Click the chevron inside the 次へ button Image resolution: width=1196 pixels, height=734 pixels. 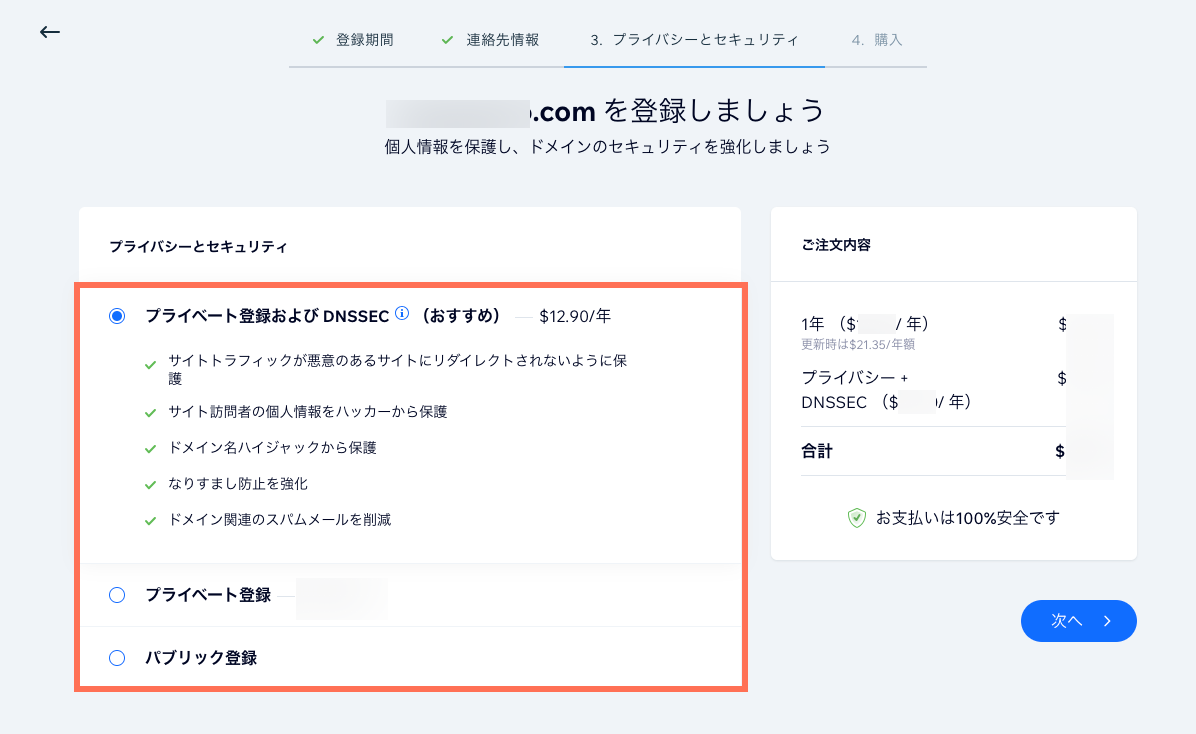pos(1106,621)
